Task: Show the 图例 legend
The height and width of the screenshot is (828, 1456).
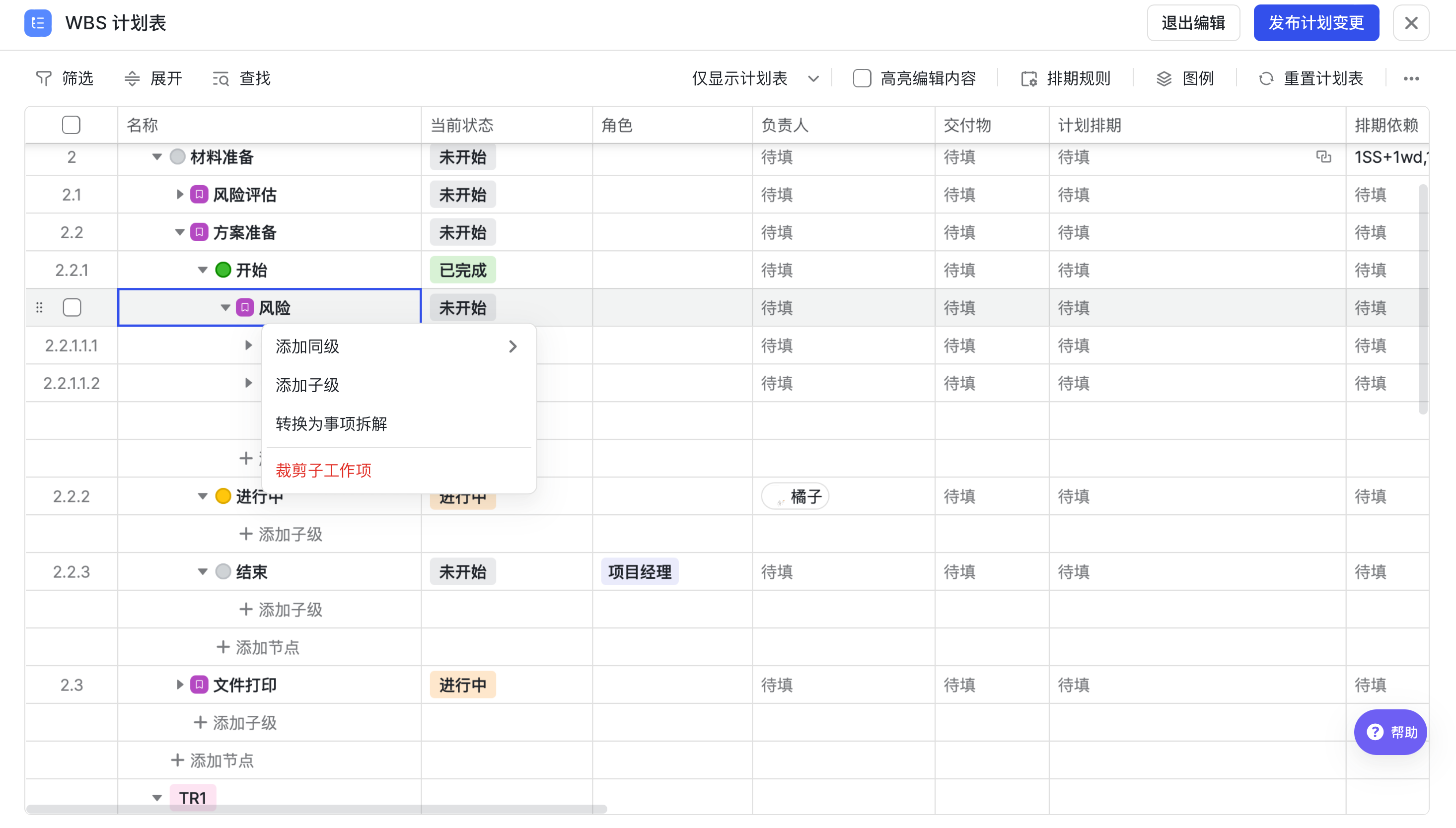Action: [1185, 78]
